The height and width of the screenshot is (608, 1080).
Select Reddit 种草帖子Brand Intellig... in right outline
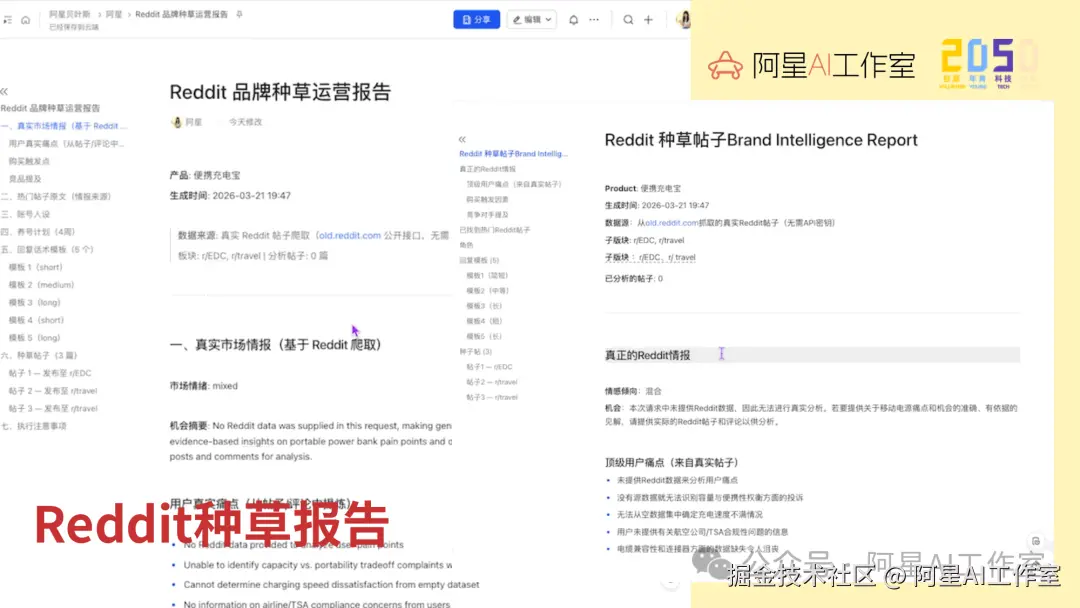pyautogui.click(x=514, y=154)
